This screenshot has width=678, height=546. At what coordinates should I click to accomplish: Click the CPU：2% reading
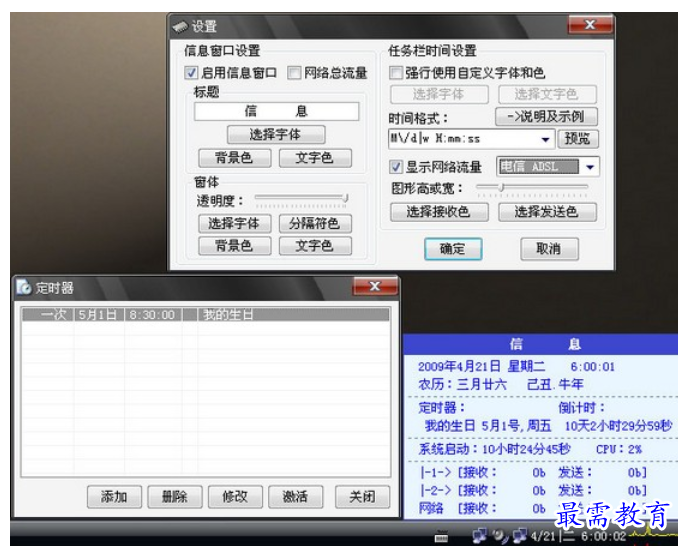click(x=619, y=449)
